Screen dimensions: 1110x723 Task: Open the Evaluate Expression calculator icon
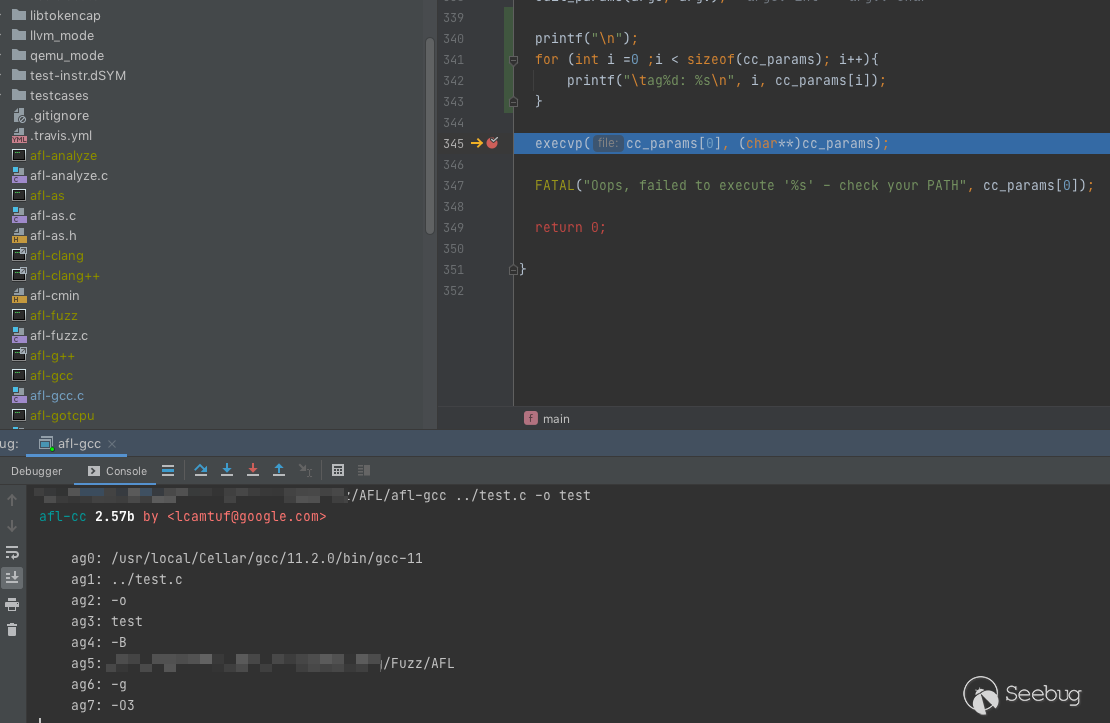[x=338, y=470]
